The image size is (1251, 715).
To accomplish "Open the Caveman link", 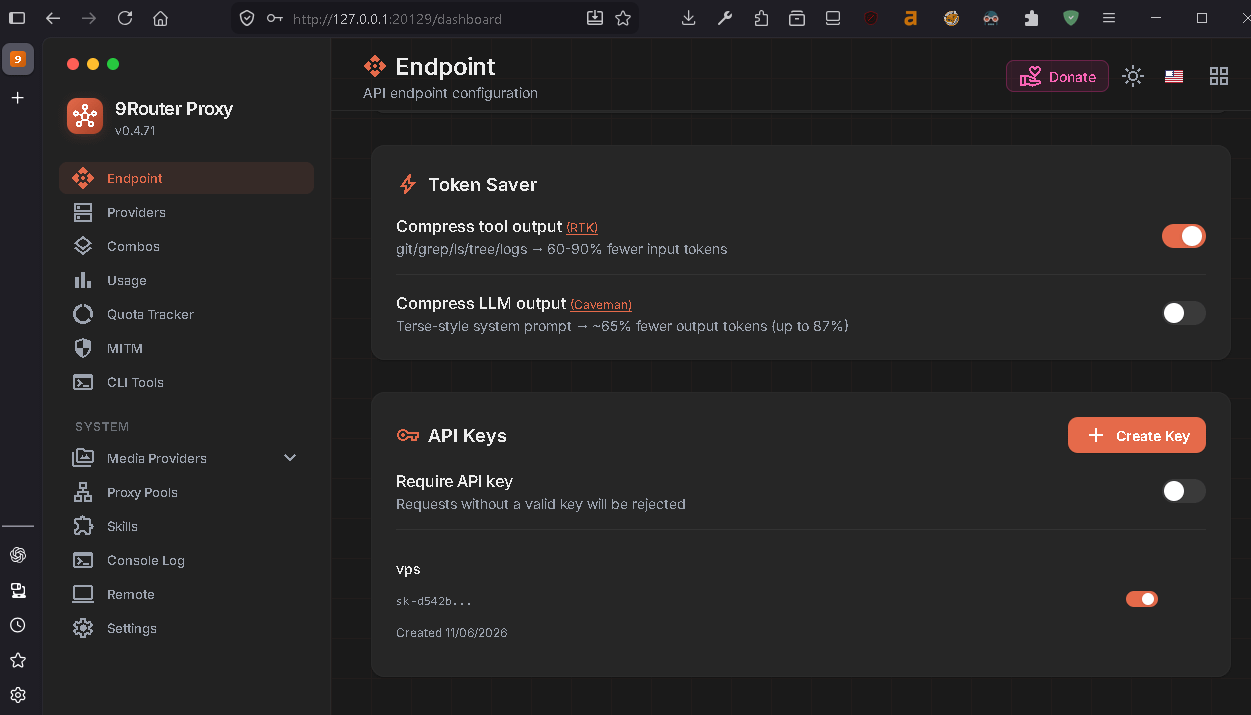I will [601, 305].
